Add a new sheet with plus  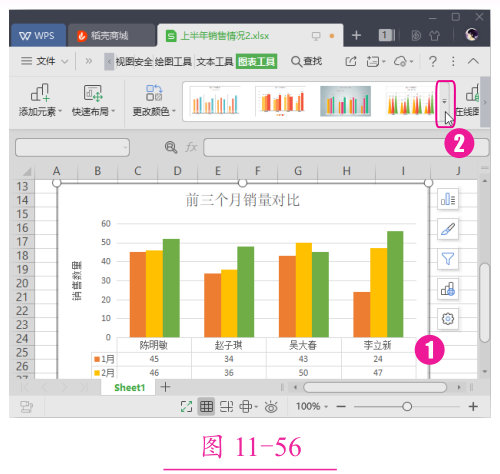tap(165, 387)
